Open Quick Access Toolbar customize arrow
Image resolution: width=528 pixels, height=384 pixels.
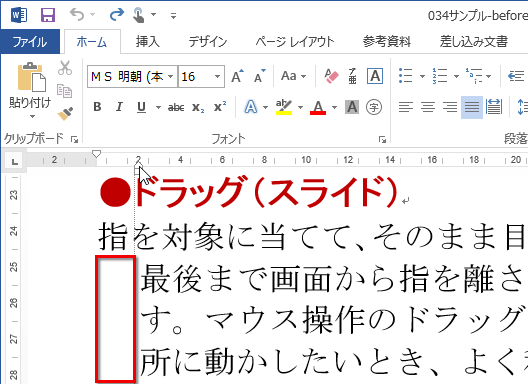click(173, 15)
